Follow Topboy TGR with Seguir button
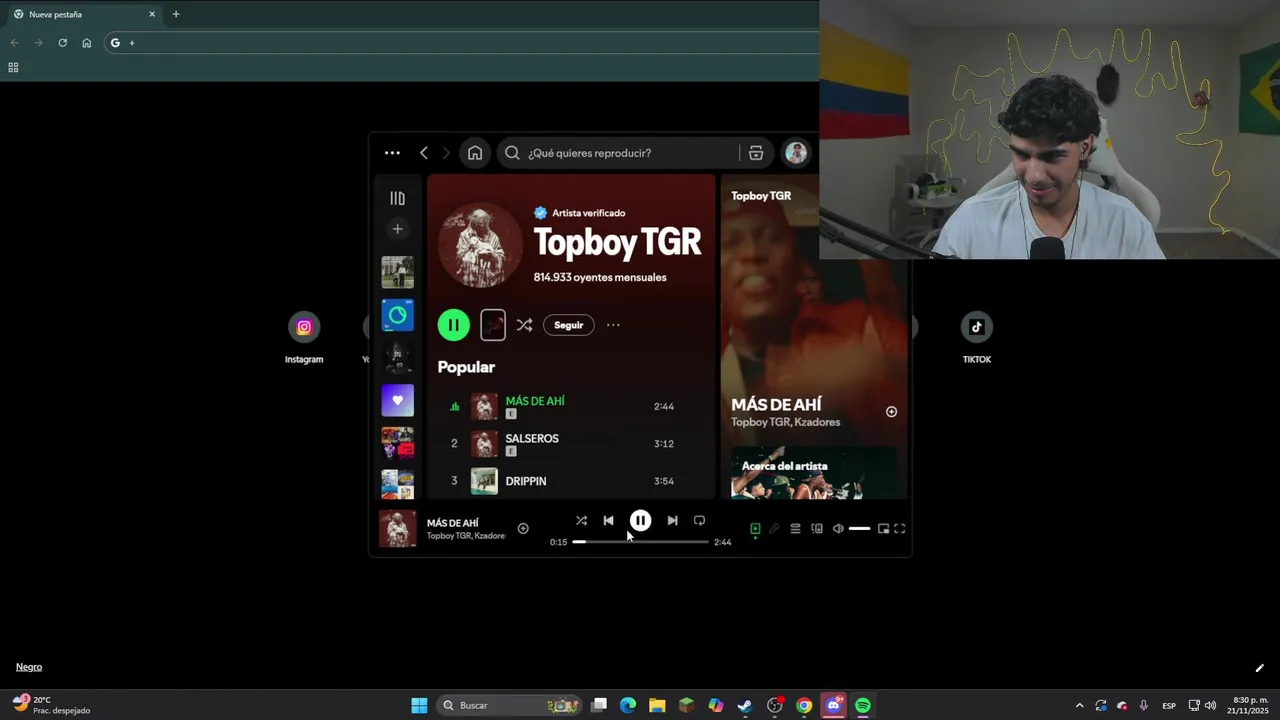 [568, 325]
